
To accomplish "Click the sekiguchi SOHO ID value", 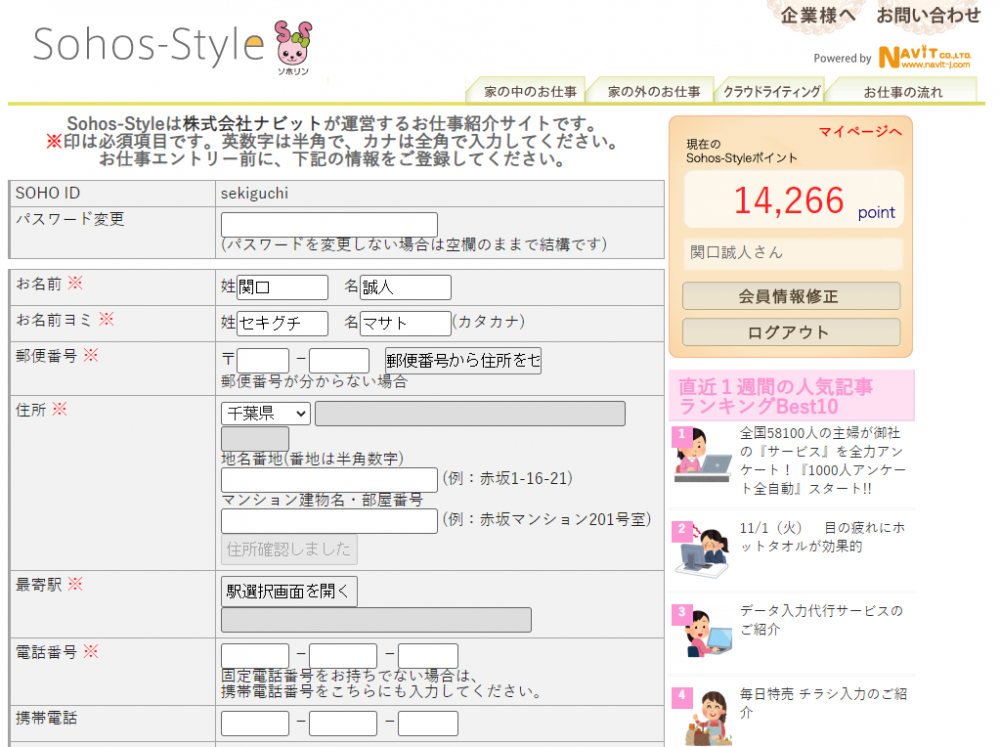I will [254, 193].
